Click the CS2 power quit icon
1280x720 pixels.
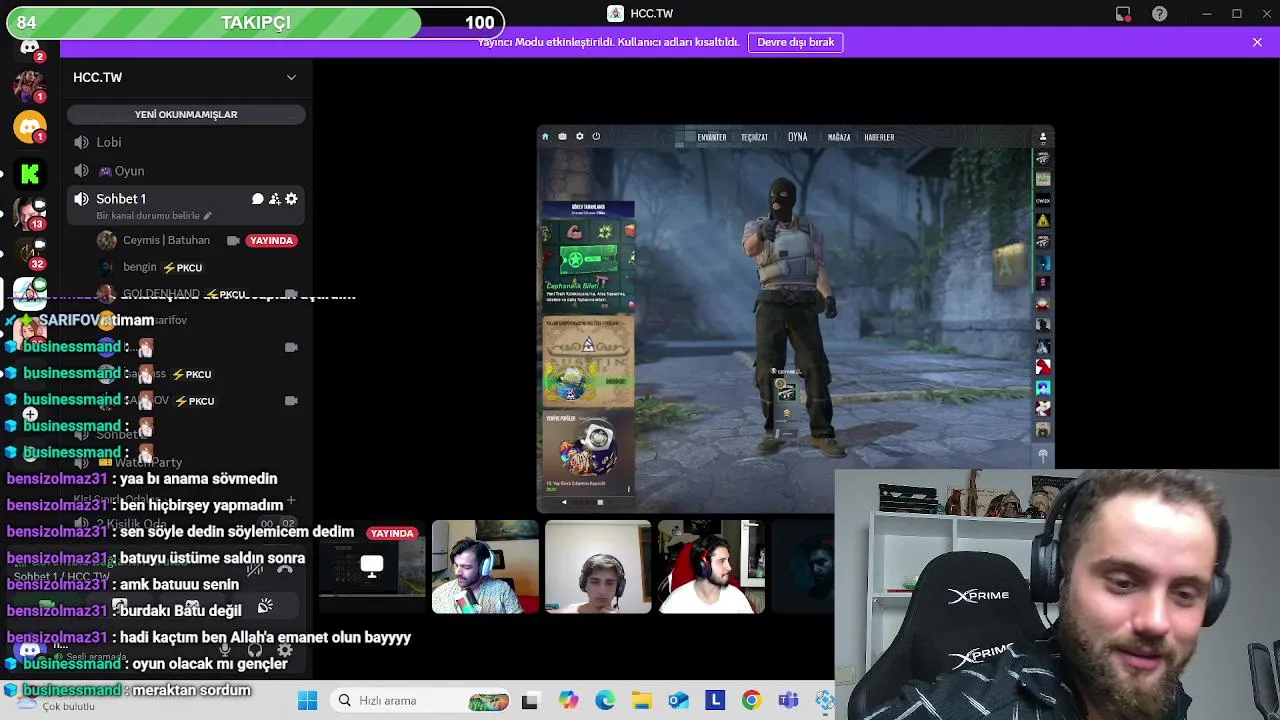click(x=596, y=137)
